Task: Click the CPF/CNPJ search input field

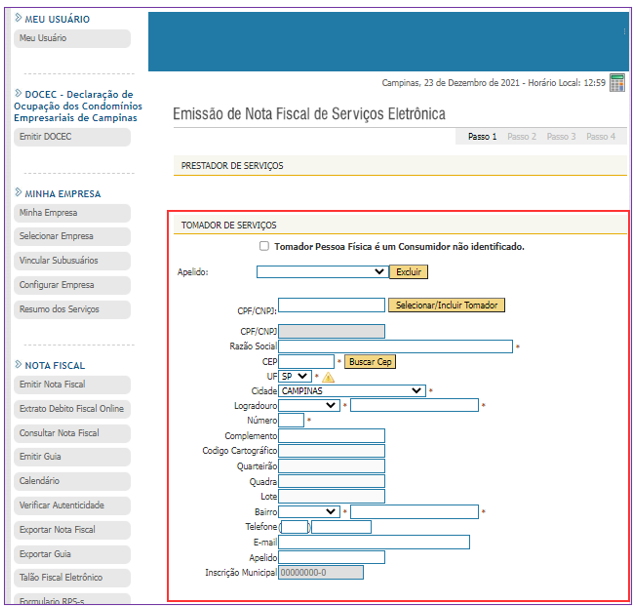Action: click(331, 305)
